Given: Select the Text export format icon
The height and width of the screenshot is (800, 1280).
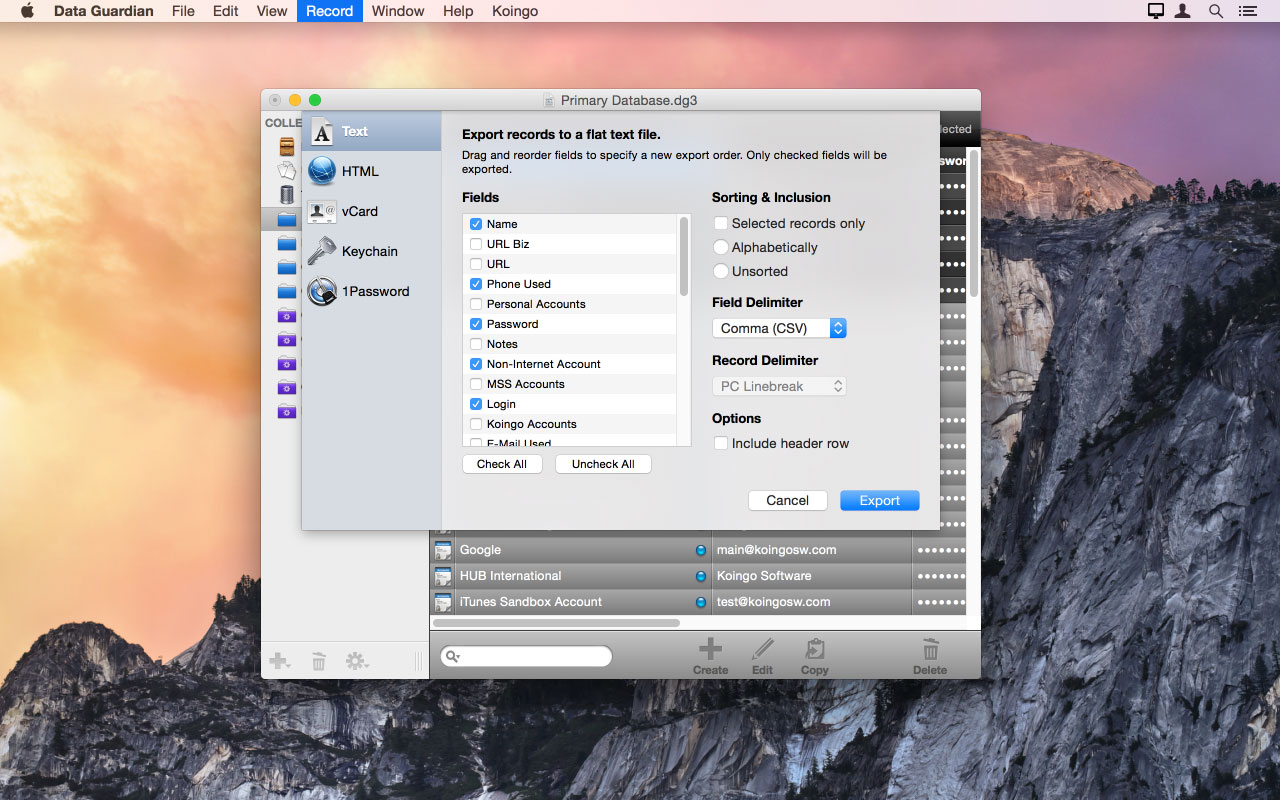Looking at the screenshot, I should click(x=322, y=131).
